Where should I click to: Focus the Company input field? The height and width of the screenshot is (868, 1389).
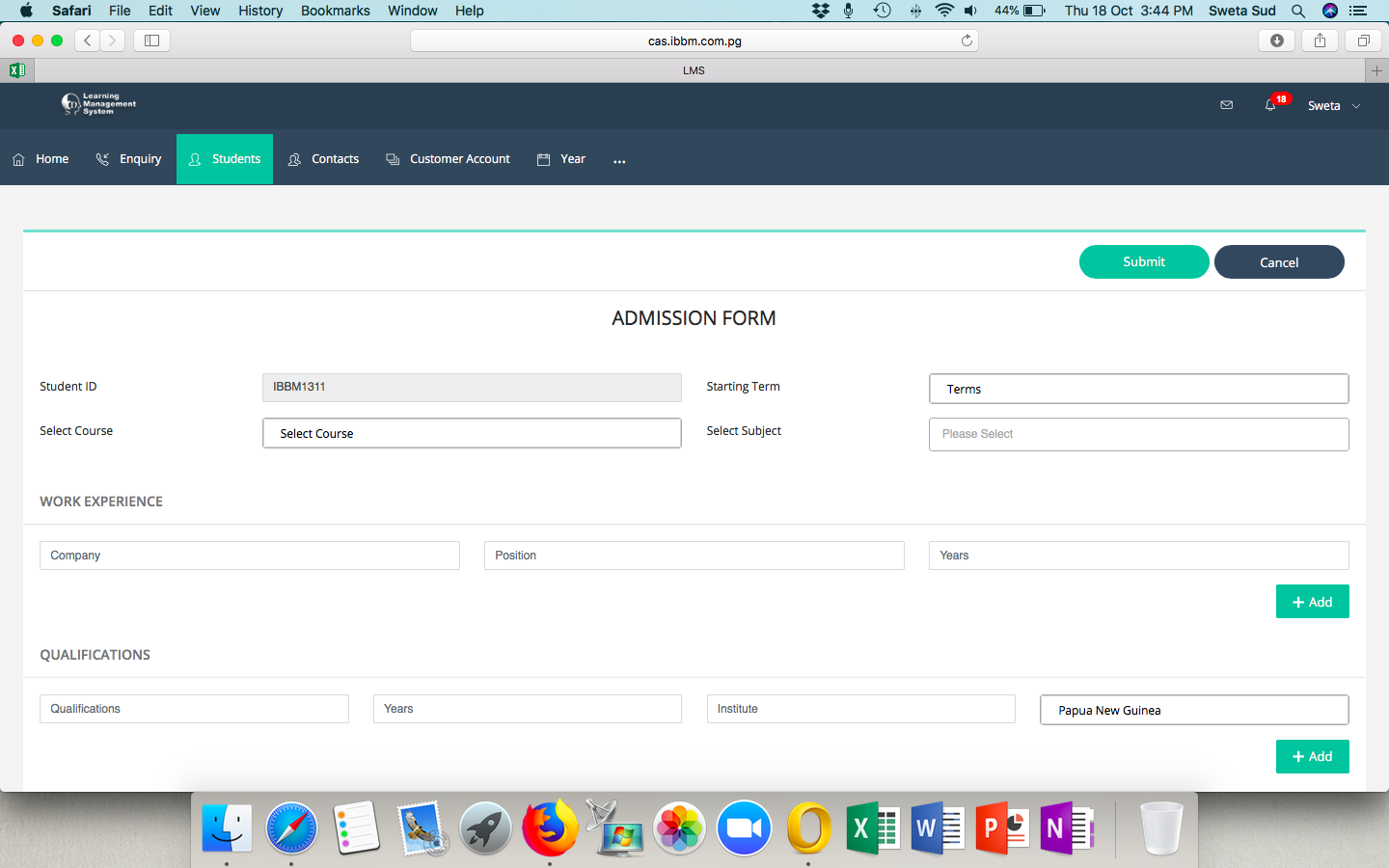249,556
